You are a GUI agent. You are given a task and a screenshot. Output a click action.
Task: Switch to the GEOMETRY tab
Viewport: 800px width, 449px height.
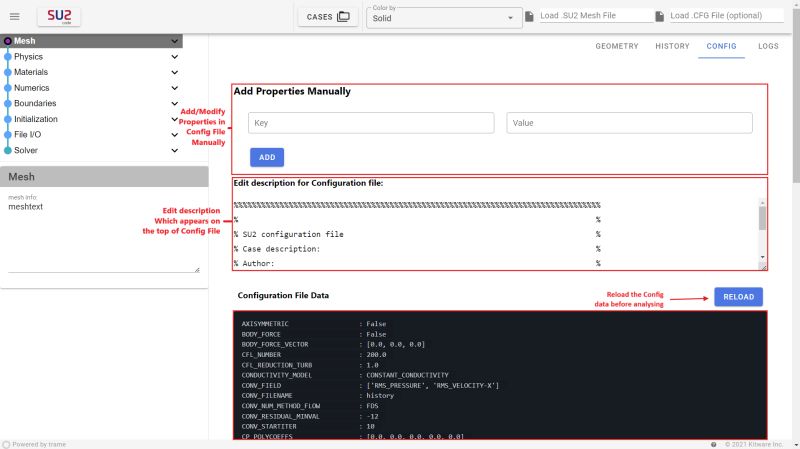(x=617, y=46)
